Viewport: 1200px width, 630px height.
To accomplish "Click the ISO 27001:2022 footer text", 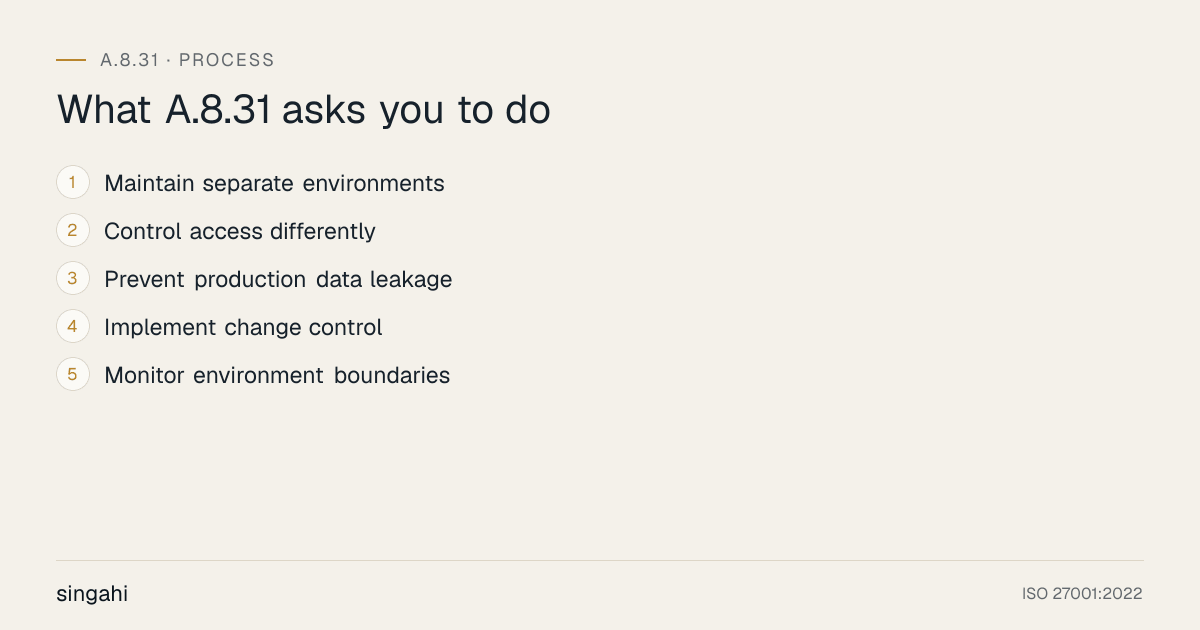I will [1082, 594].
